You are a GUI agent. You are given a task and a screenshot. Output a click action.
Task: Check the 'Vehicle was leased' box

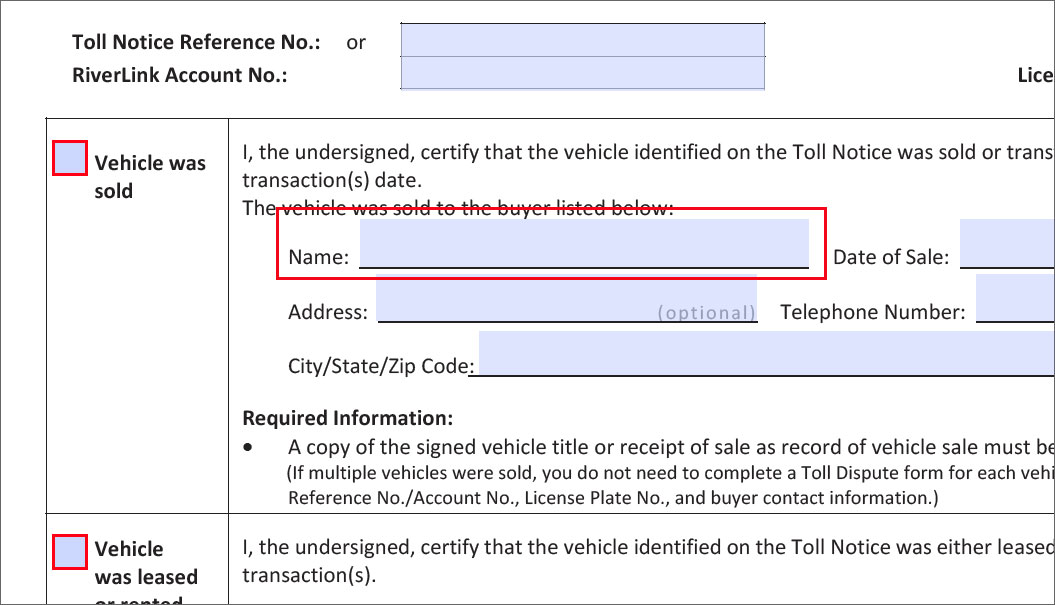[x=70, y=552]
